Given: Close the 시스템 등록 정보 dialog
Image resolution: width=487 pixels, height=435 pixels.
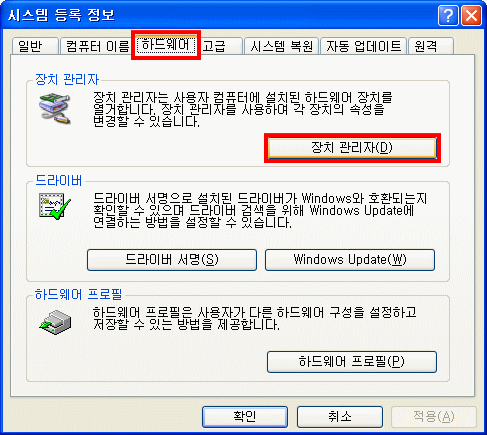Looking at the screenshot, I should click(x=471, y=15).
